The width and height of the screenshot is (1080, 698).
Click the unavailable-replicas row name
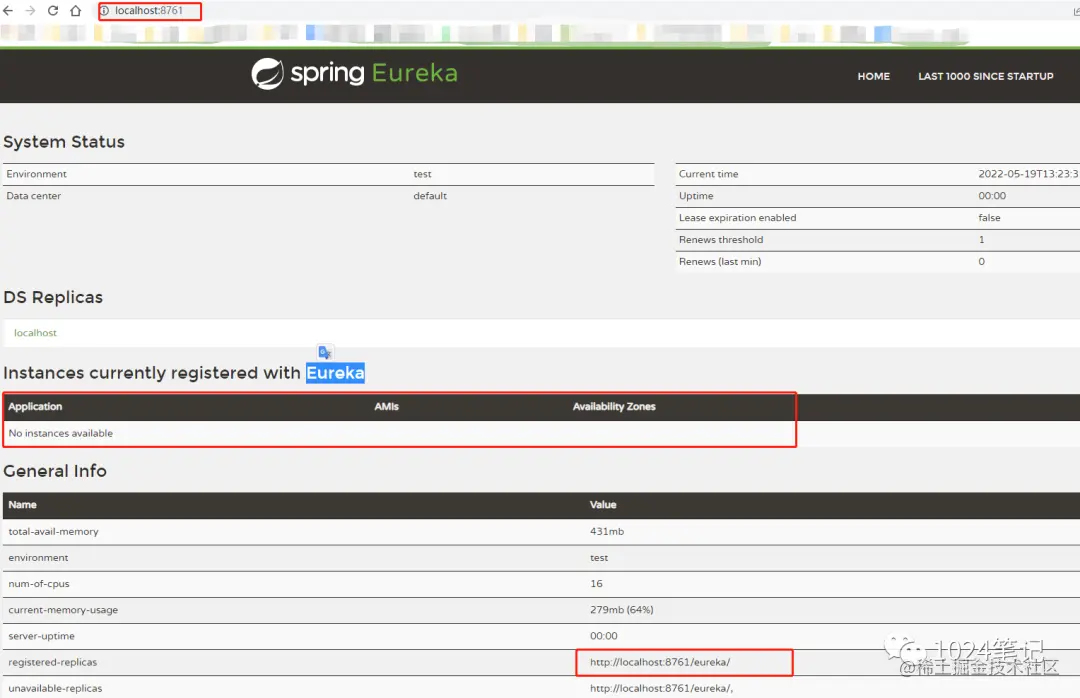point(55,688)
